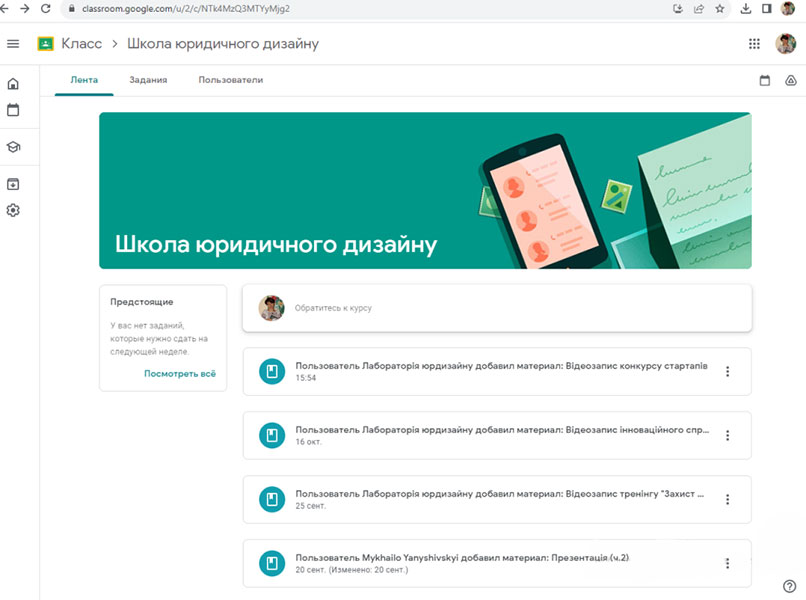Click material icon of Відеозапис конкурсу стартапів
This screenshot has height=600, width=806.
point(272,371)
